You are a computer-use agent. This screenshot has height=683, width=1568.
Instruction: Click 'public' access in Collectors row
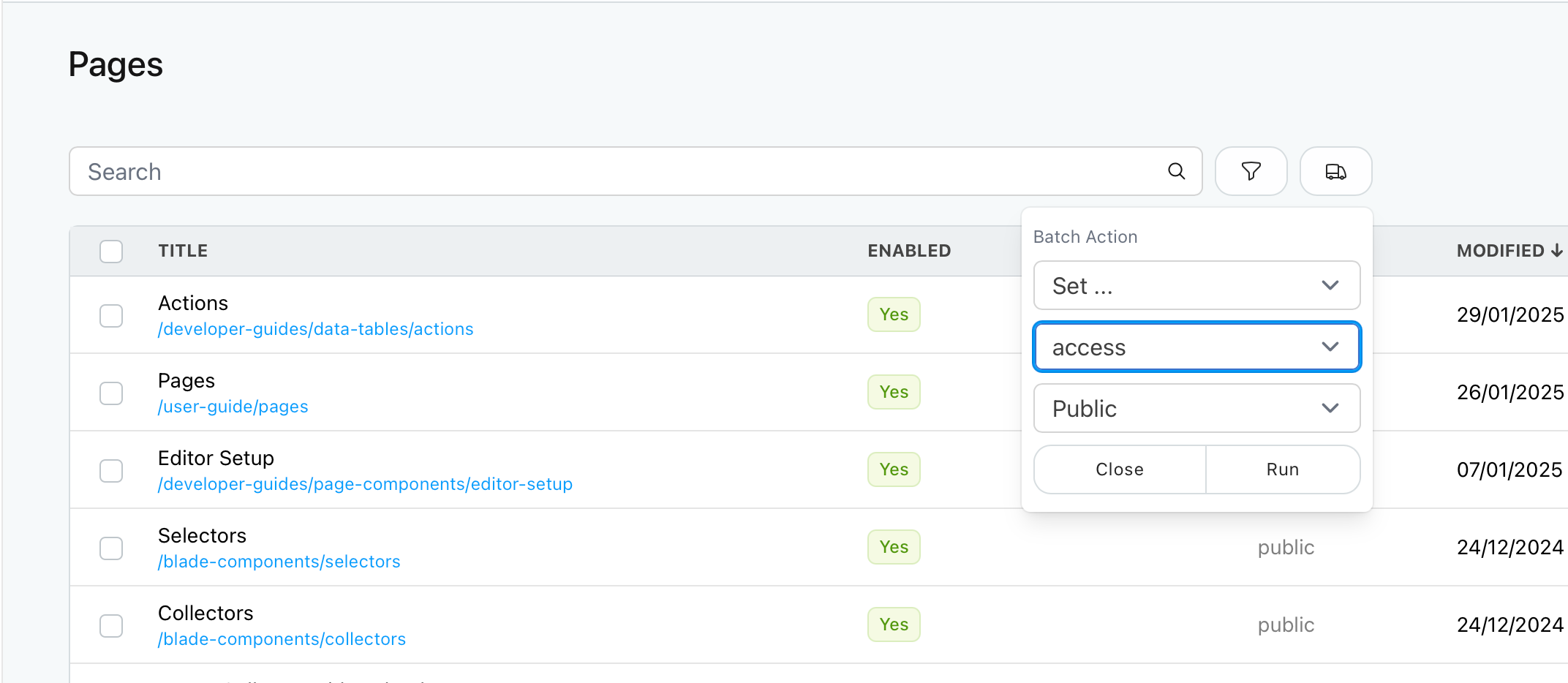(1286, 625)
